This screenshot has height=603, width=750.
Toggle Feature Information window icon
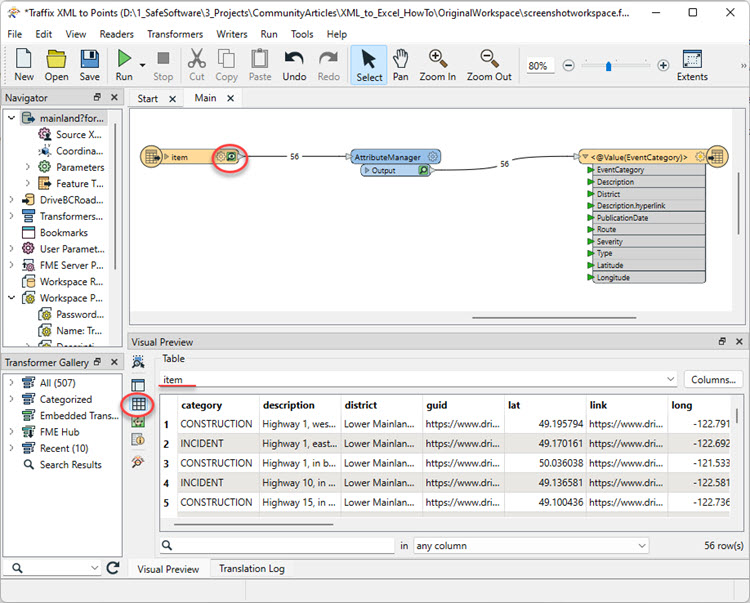pyautogui.click(x=138, y=439)
